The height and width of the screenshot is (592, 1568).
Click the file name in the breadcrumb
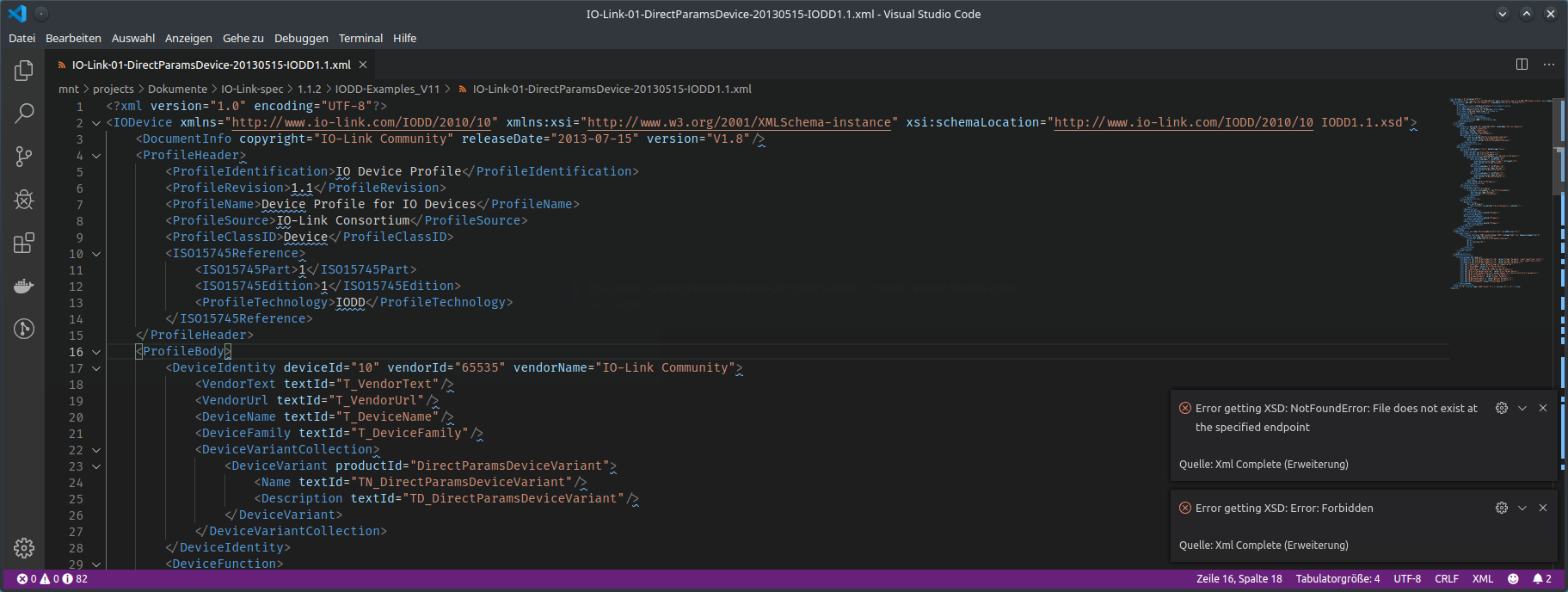[612, 89]
